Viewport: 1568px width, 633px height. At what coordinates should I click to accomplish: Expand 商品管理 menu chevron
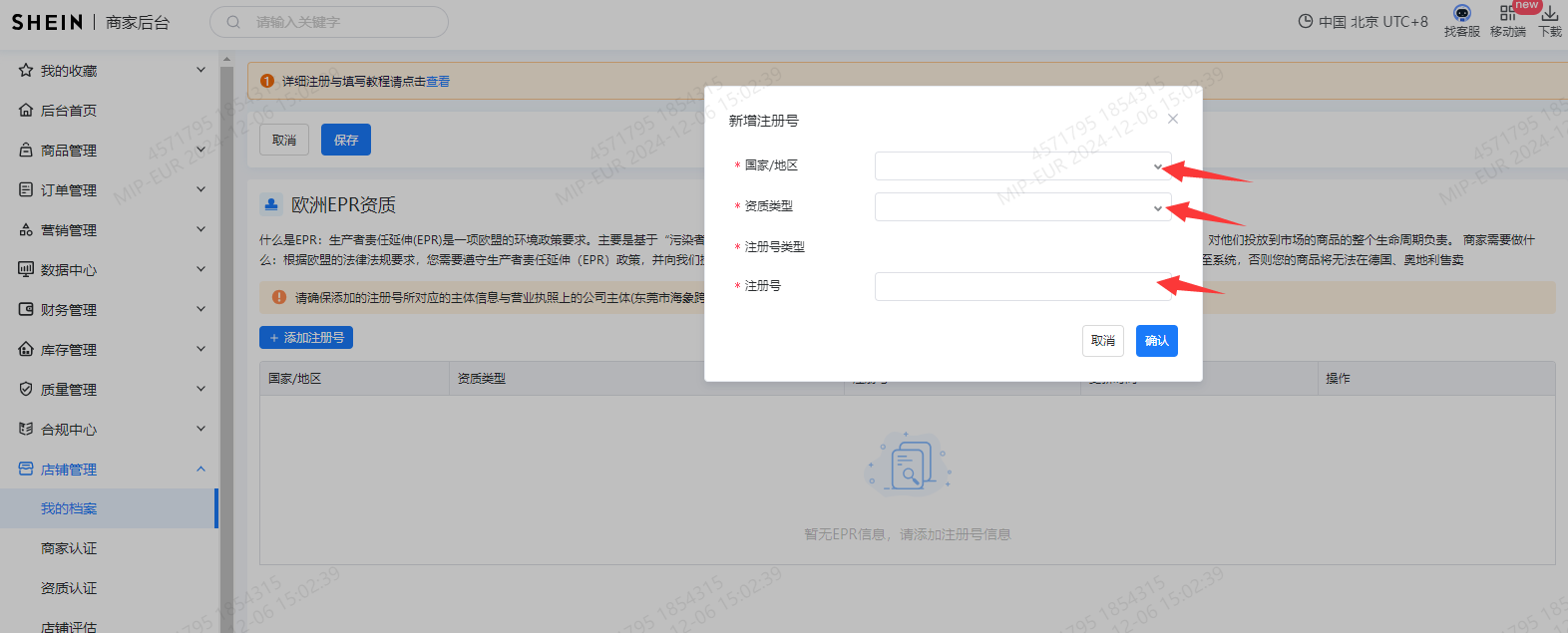(200, 150)
